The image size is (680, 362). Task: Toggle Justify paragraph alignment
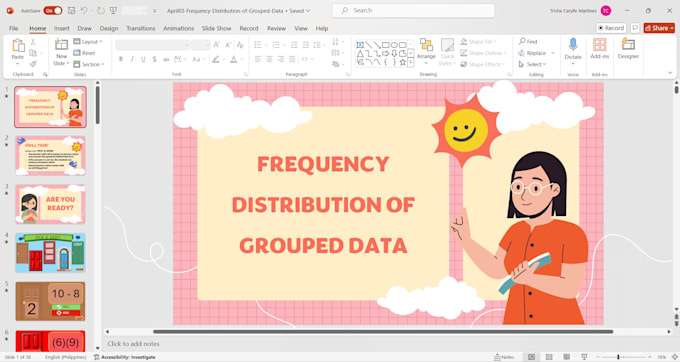point(292,59)
